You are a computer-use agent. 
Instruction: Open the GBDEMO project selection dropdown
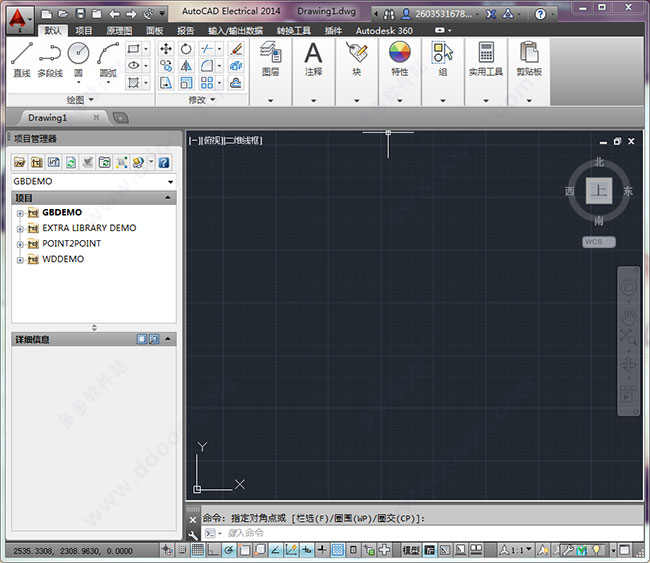(171, 182)
